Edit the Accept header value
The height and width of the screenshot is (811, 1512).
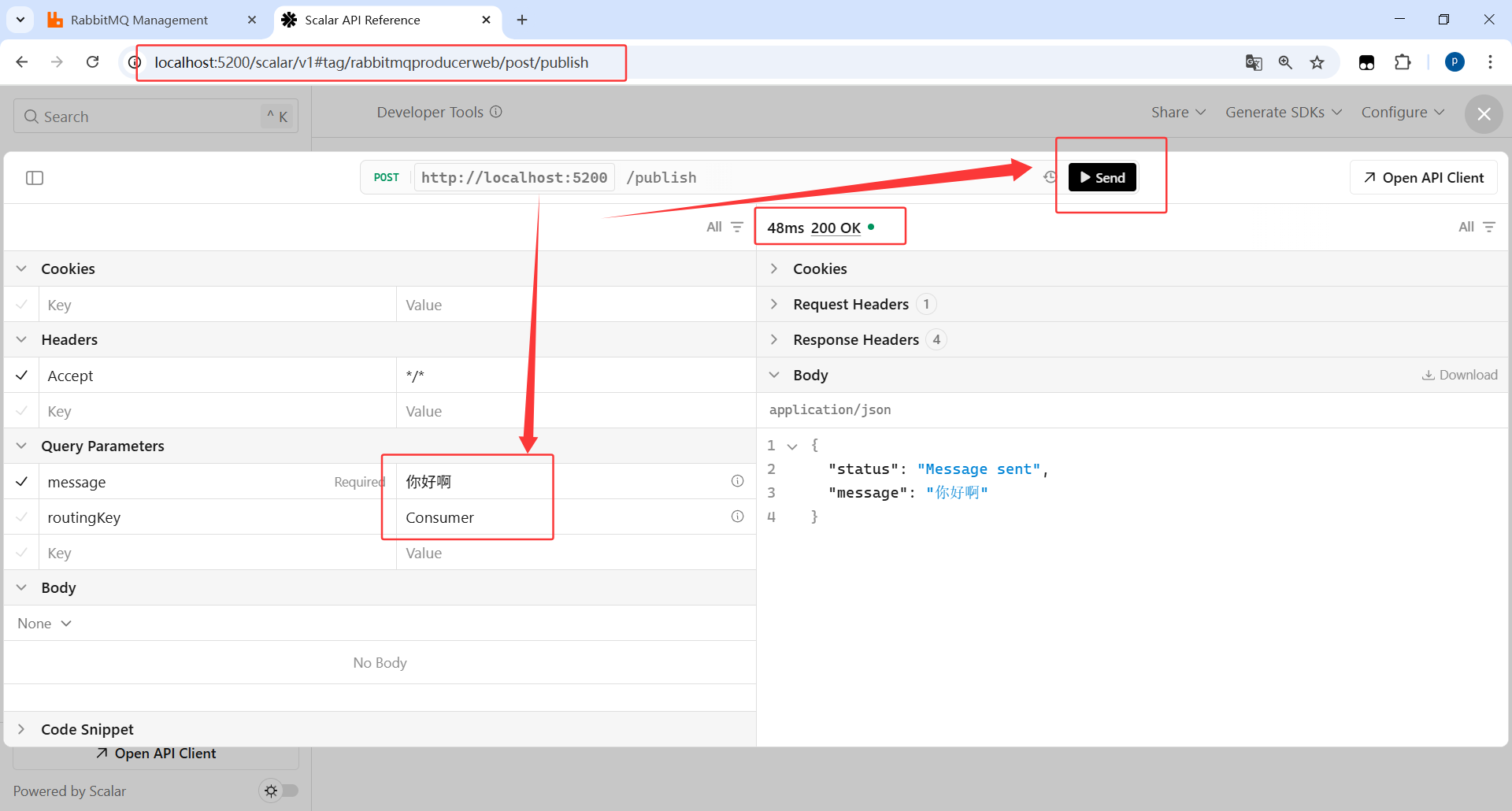tap(576, 376)
